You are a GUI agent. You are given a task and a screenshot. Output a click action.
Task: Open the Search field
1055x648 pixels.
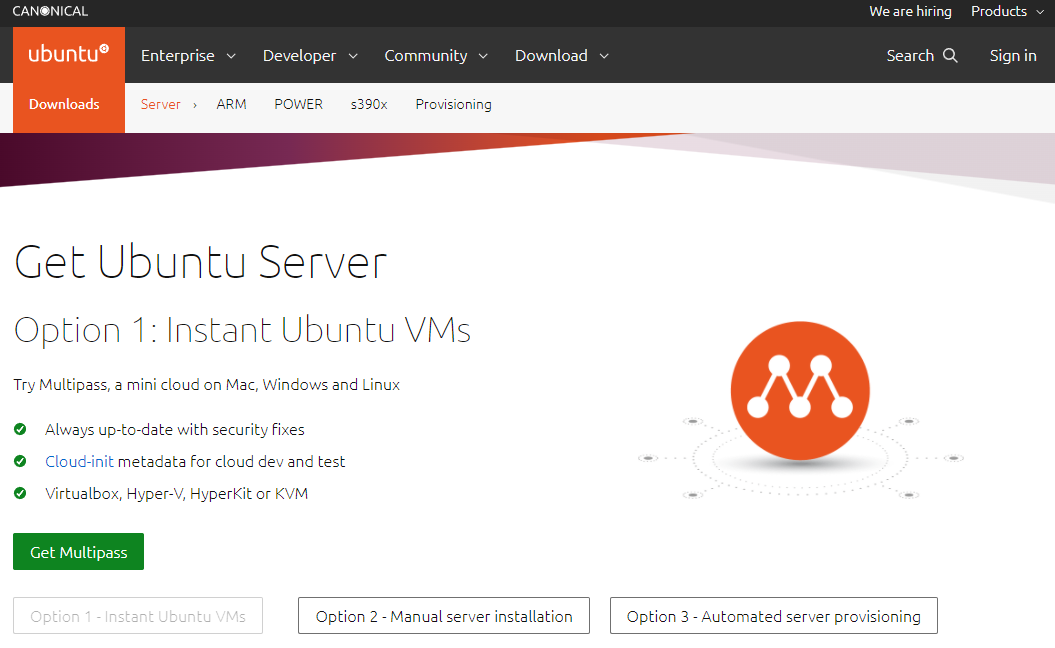[922, 55]
